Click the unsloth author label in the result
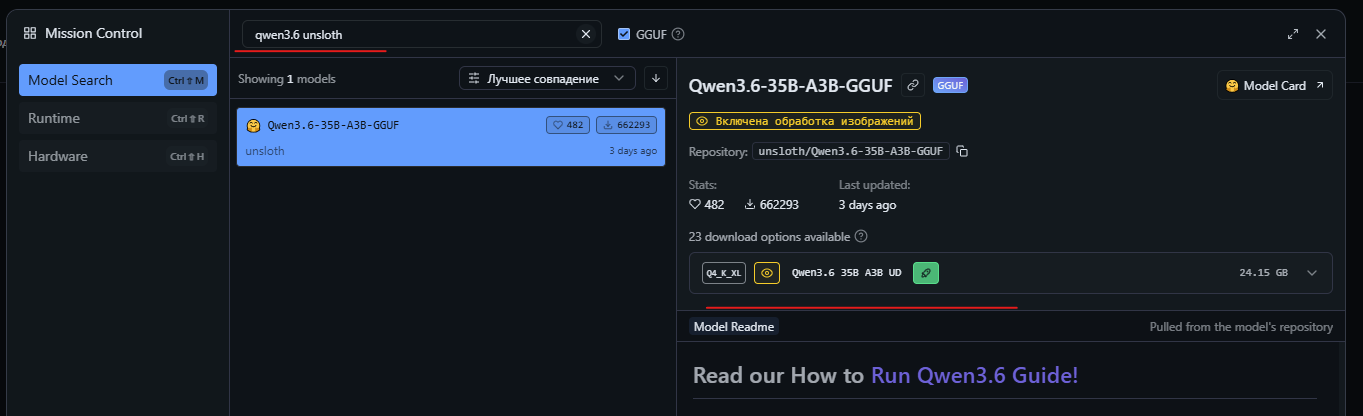1363x416 pixels. (x=263, y=151)
